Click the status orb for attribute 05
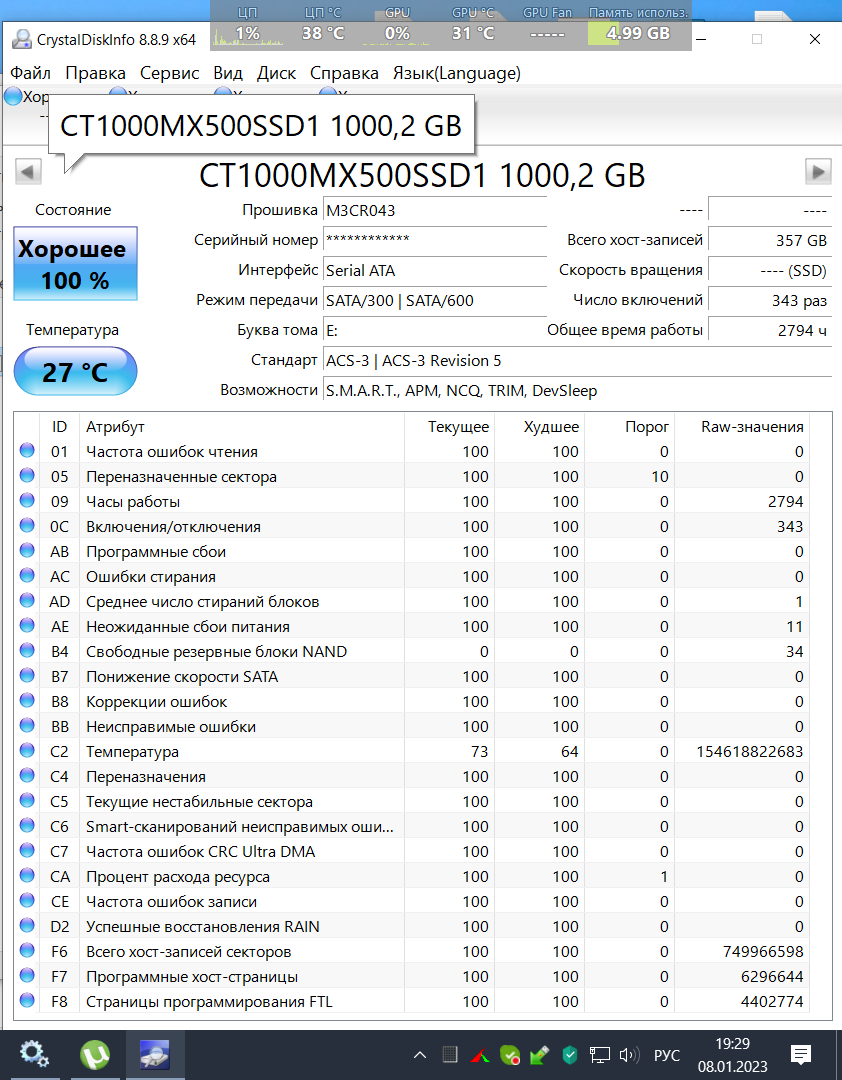This screenshot has height=1080, width=842. pos(27,477)
